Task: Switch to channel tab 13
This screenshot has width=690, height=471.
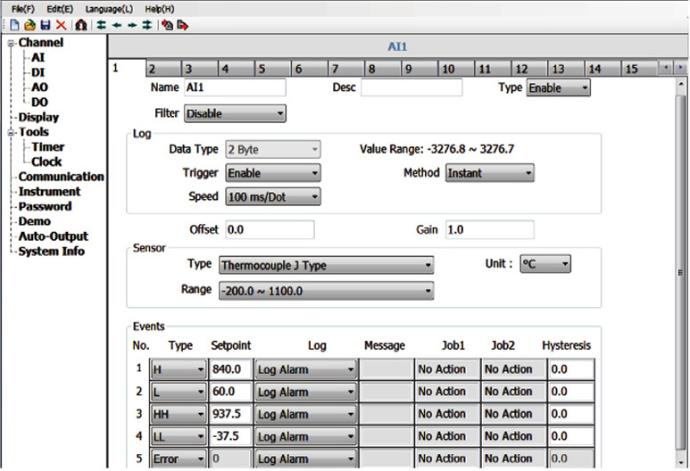Action: 566,69
